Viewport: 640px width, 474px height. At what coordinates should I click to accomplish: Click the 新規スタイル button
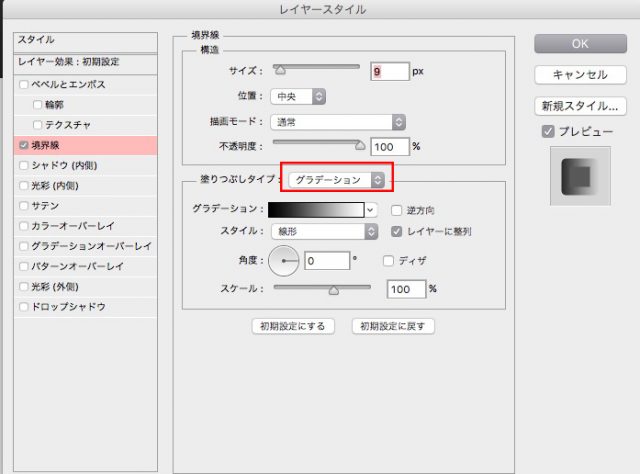(580, 105)
